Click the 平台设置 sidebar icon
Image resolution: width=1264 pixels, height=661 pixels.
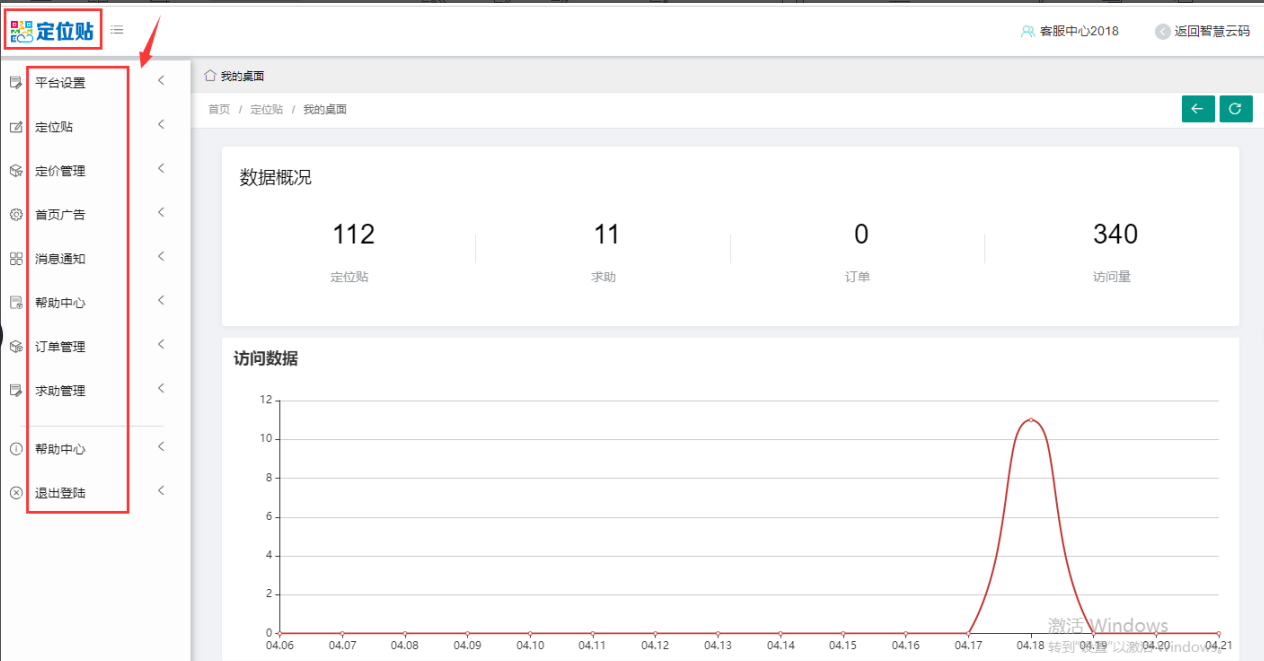click(16, 83)
